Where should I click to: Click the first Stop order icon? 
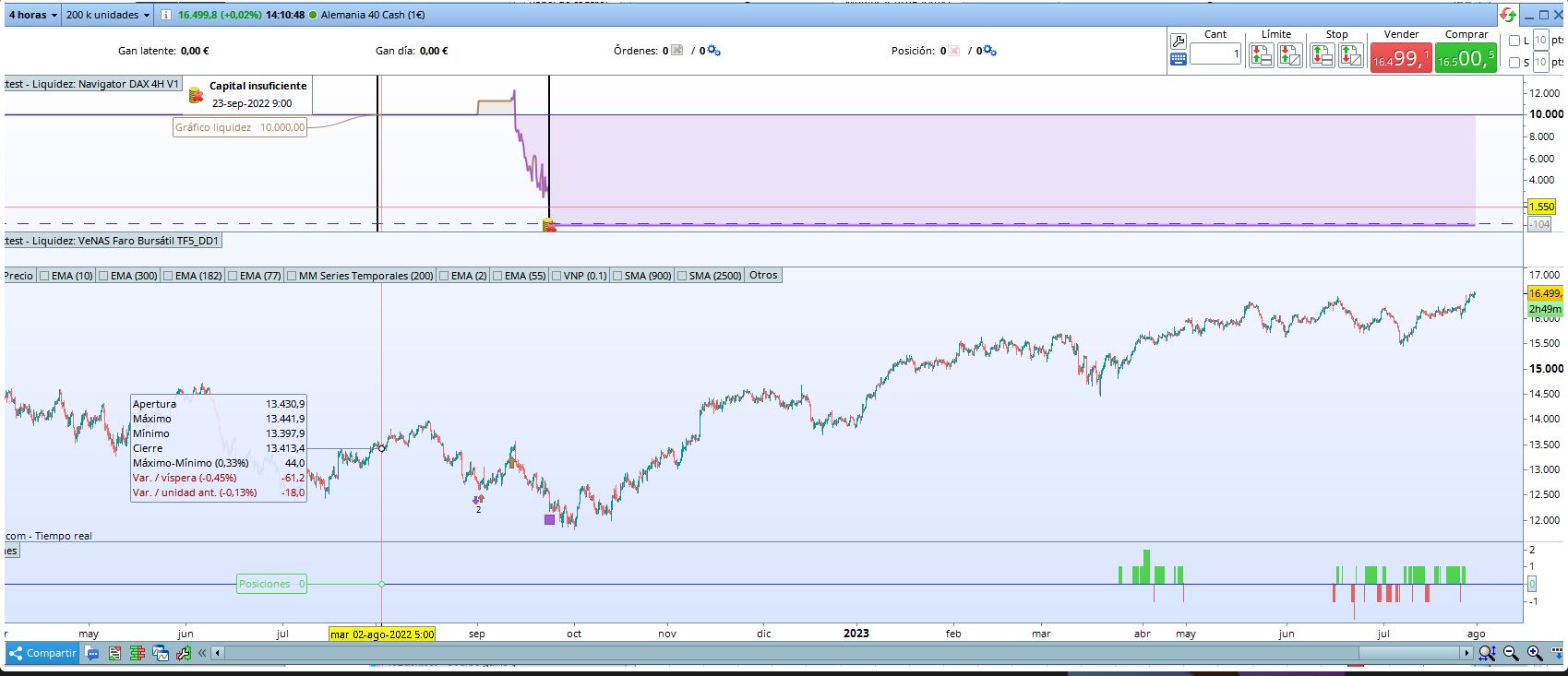[x=1323, y=56]
